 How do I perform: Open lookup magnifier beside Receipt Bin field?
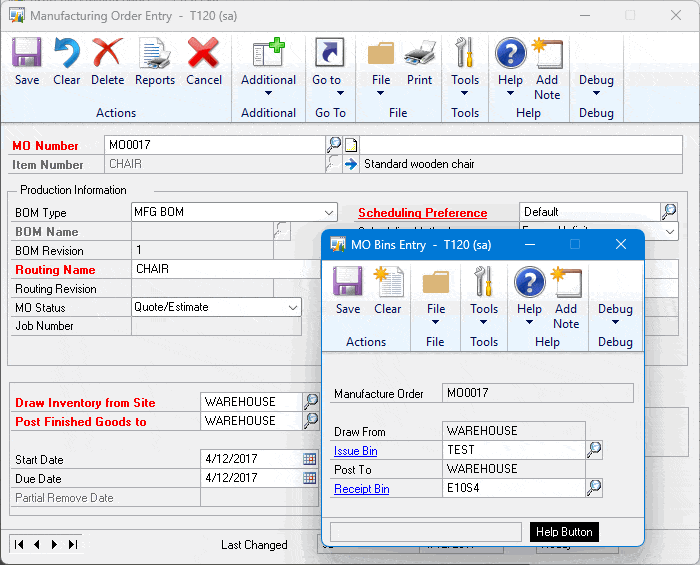pyautogui.click(x=594, y=488)
